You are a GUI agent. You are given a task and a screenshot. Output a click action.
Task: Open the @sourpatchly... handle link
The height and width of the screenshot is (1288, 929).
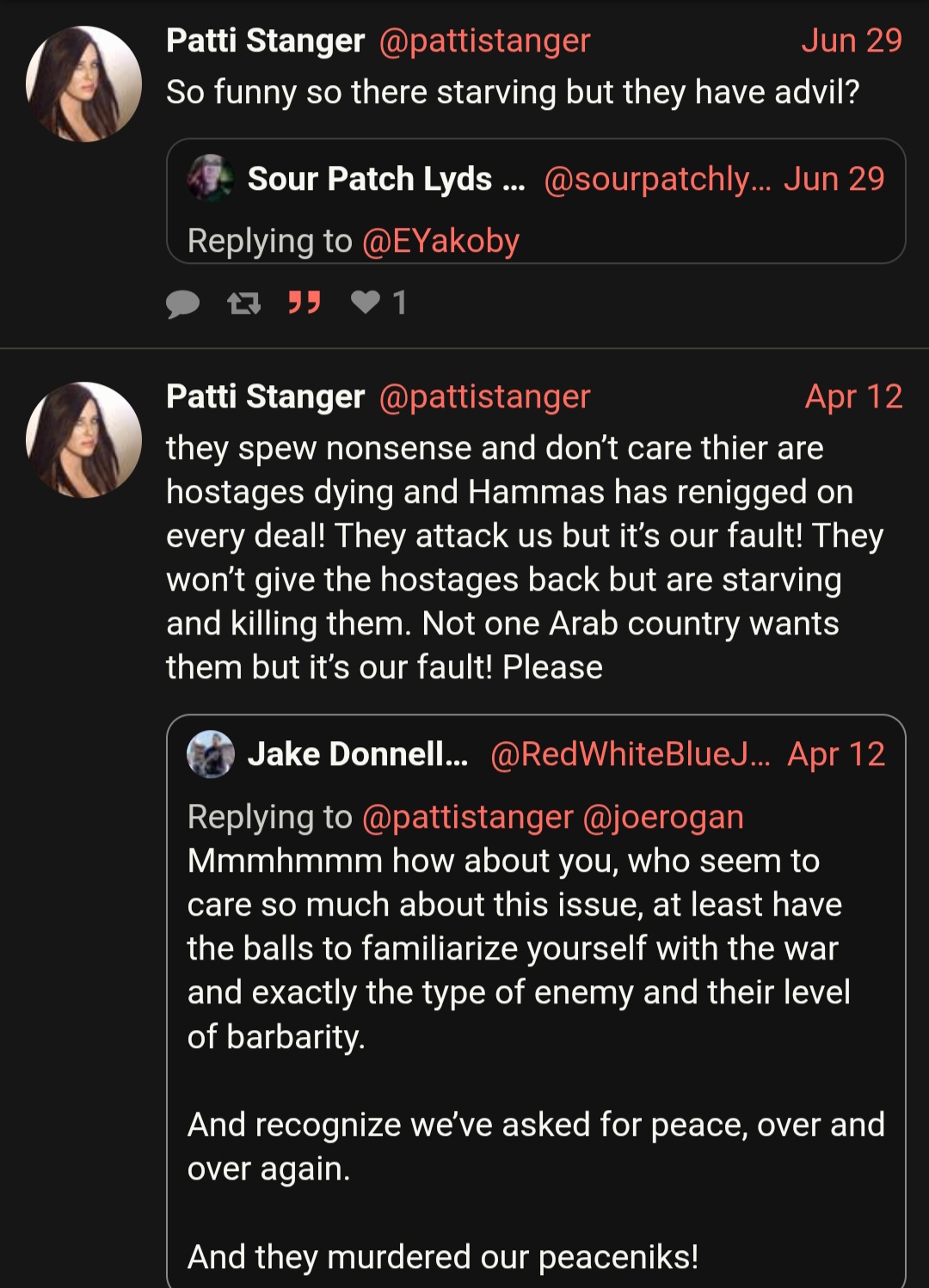657,179
